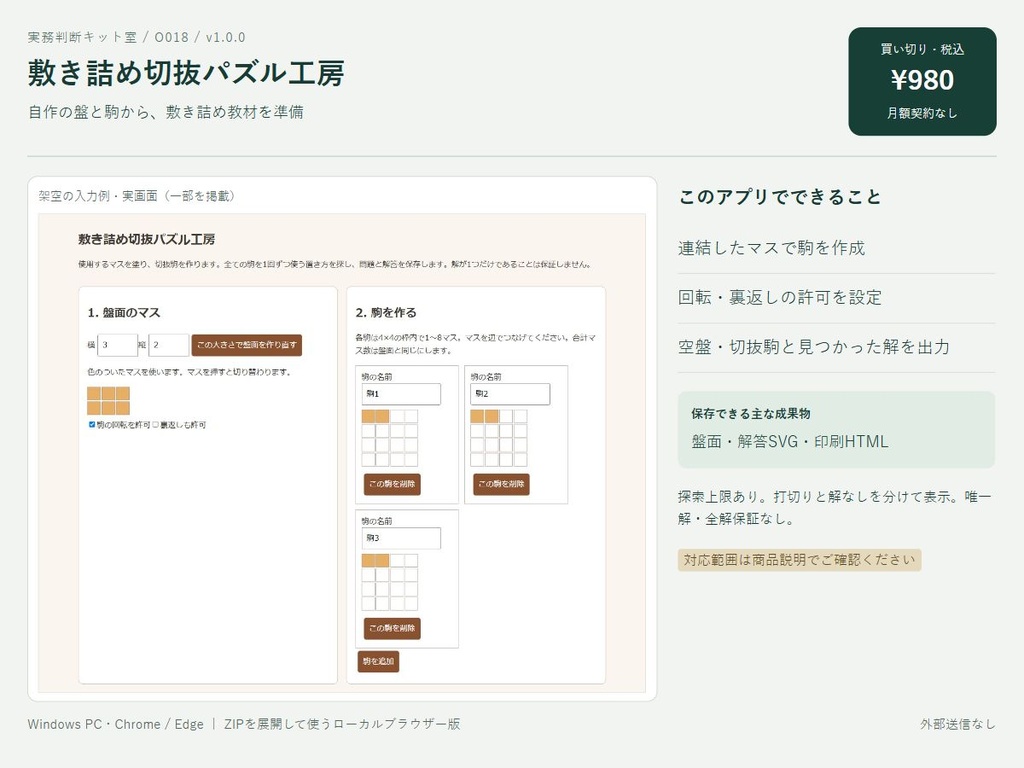Click the 縦 height input showing 2
1024x768 pixels.
coord(168,345)
